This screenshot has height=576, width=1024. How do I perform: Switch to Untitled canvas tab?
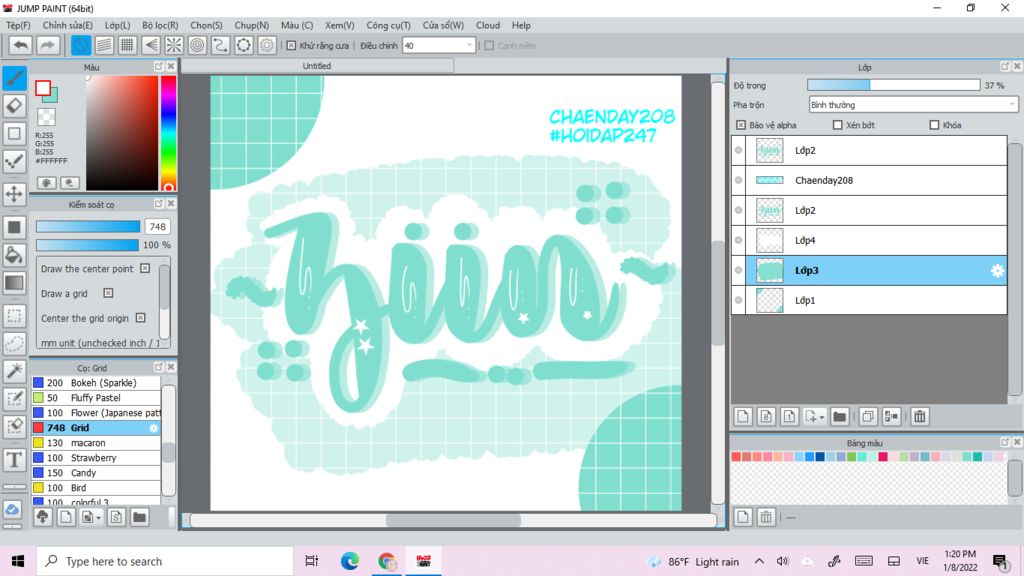(x=317, y=66)
